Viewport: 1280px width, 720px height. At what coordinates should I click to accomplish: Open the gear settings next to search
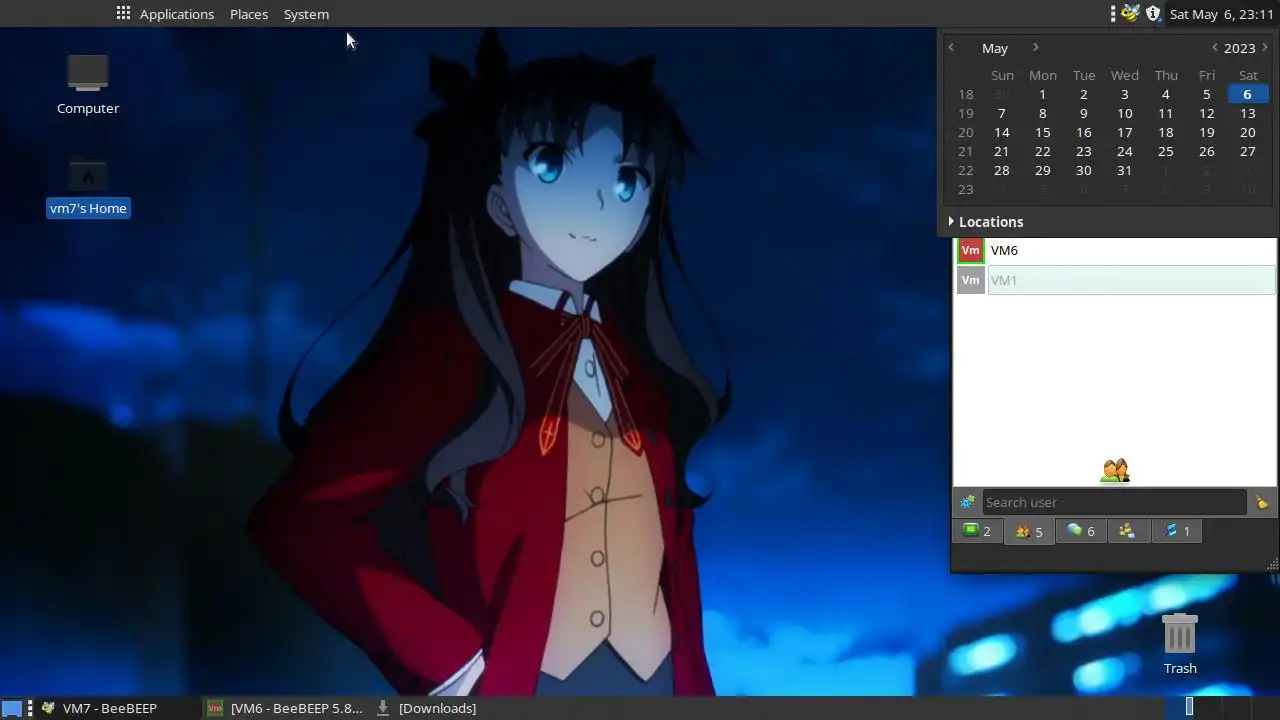[x=967, y=502]
